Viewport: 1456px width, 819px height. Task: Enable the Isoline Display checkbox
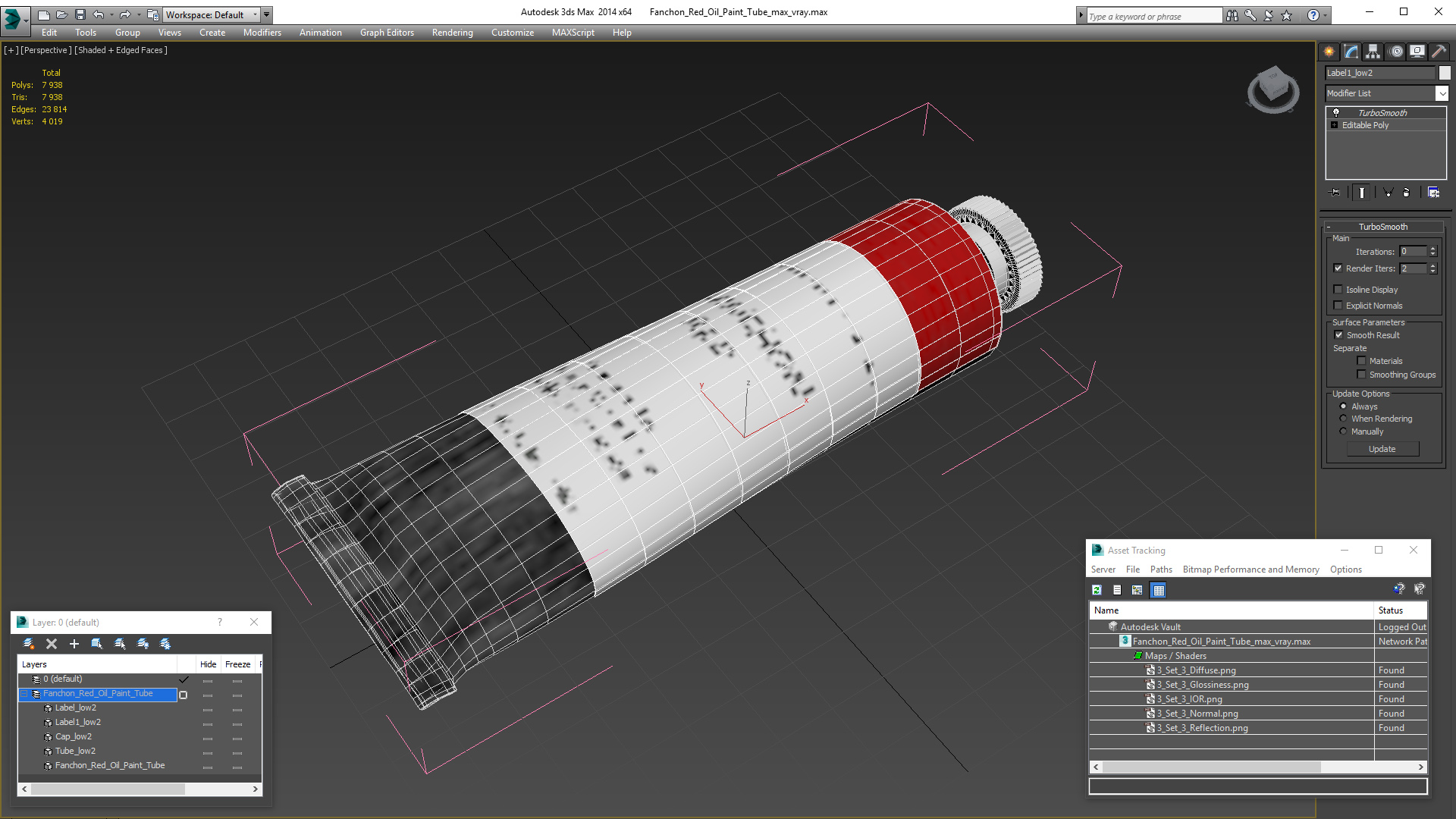coord(1338,290)
